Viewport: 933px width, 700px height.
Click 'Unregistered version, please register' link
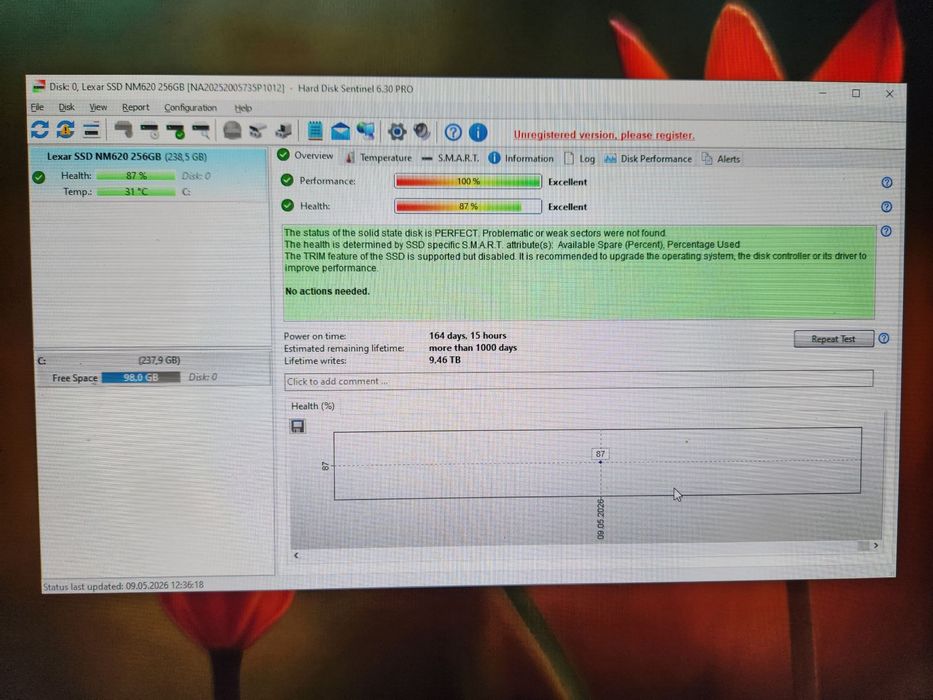(604, 135)
